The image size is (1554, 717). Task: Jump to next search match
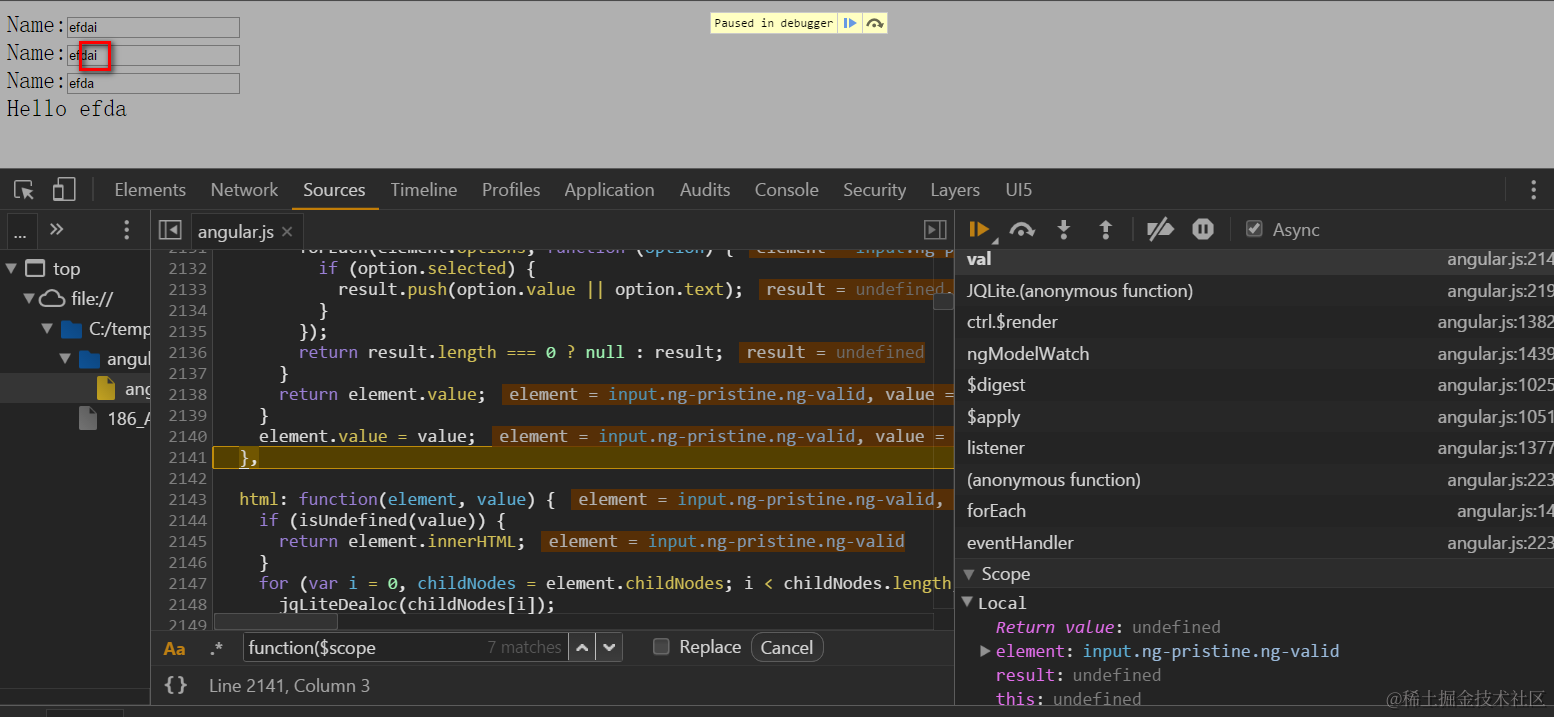tap(609, 648)
